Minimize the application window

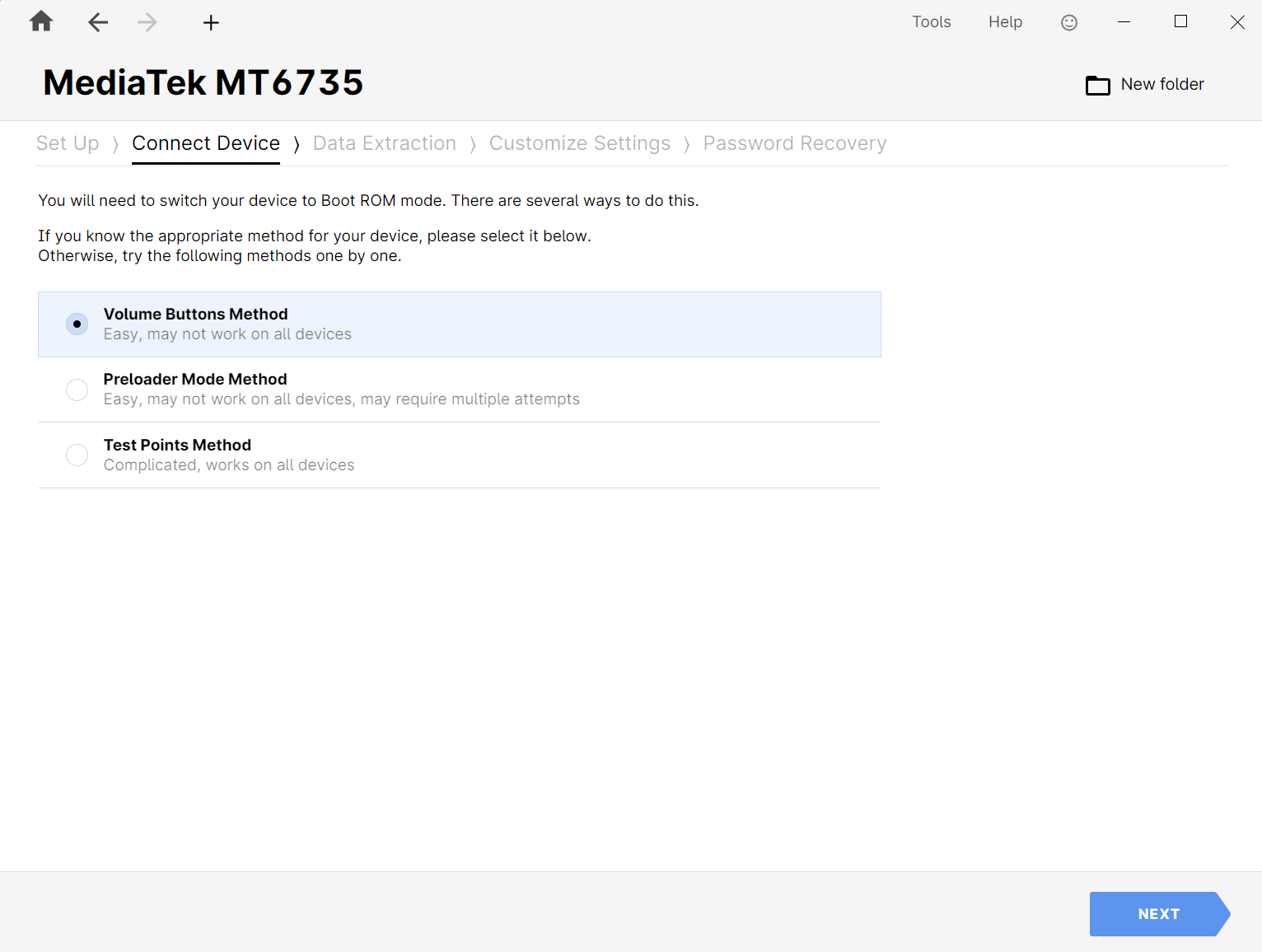tap(1124, 22)
